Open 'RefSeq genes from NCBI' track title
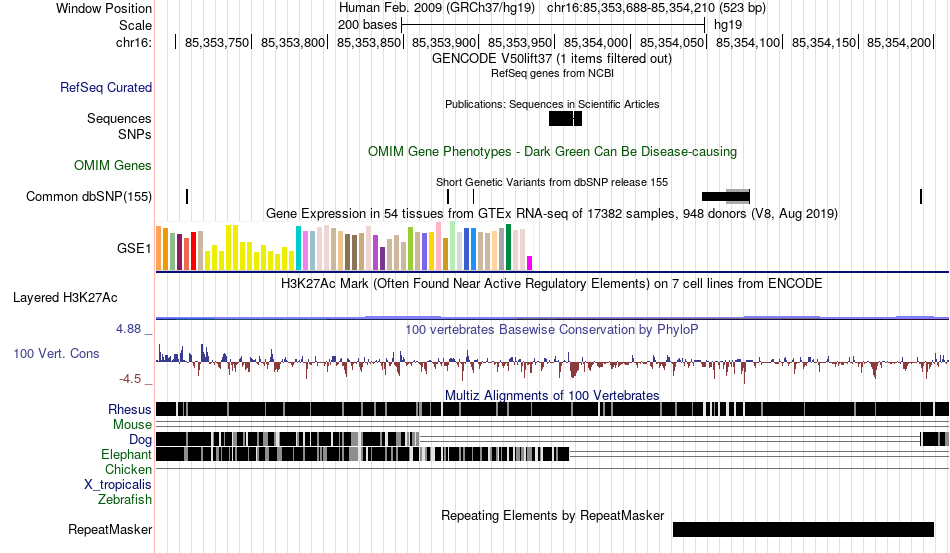 552,73
